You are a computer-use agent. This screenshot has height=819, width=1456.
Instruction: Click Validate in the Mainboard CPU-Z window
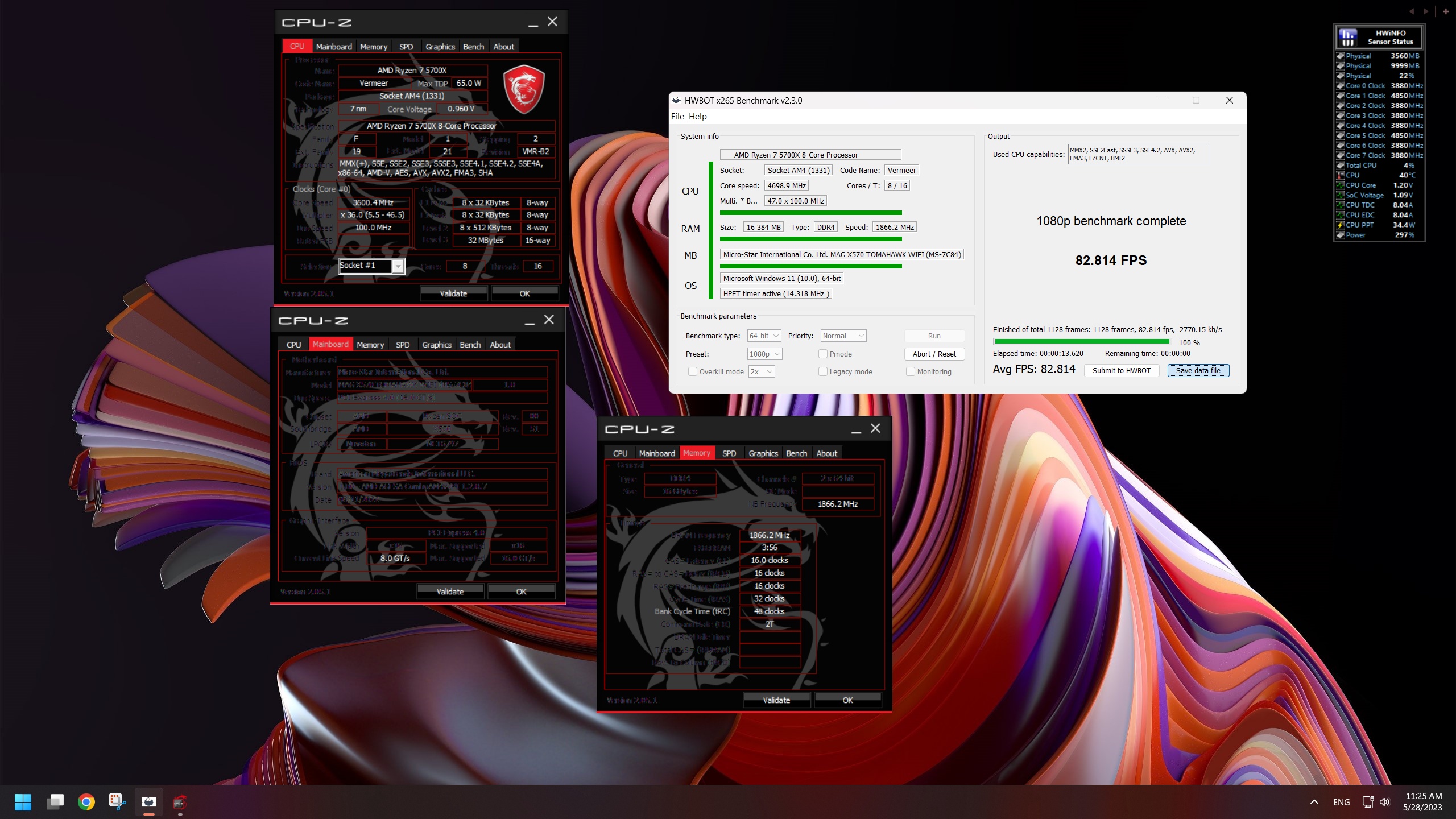click(x=450, y=591)
